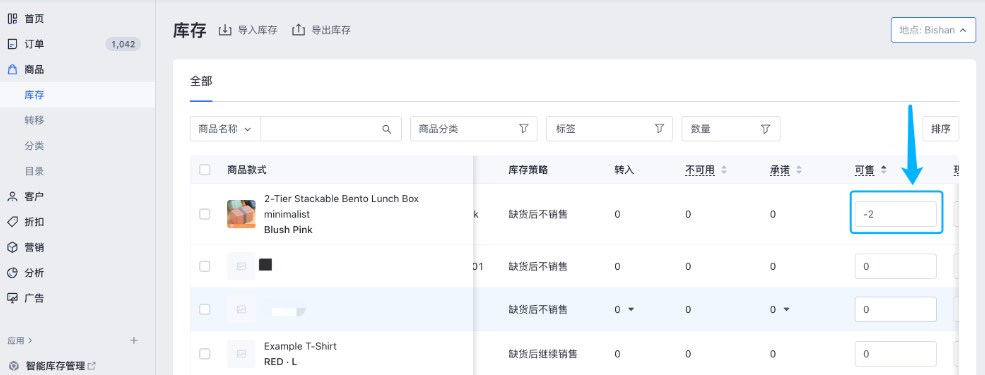This screenshot has height=375, width=985.
Task: Click the 商品 bag icon
Action: click(12, 70)
